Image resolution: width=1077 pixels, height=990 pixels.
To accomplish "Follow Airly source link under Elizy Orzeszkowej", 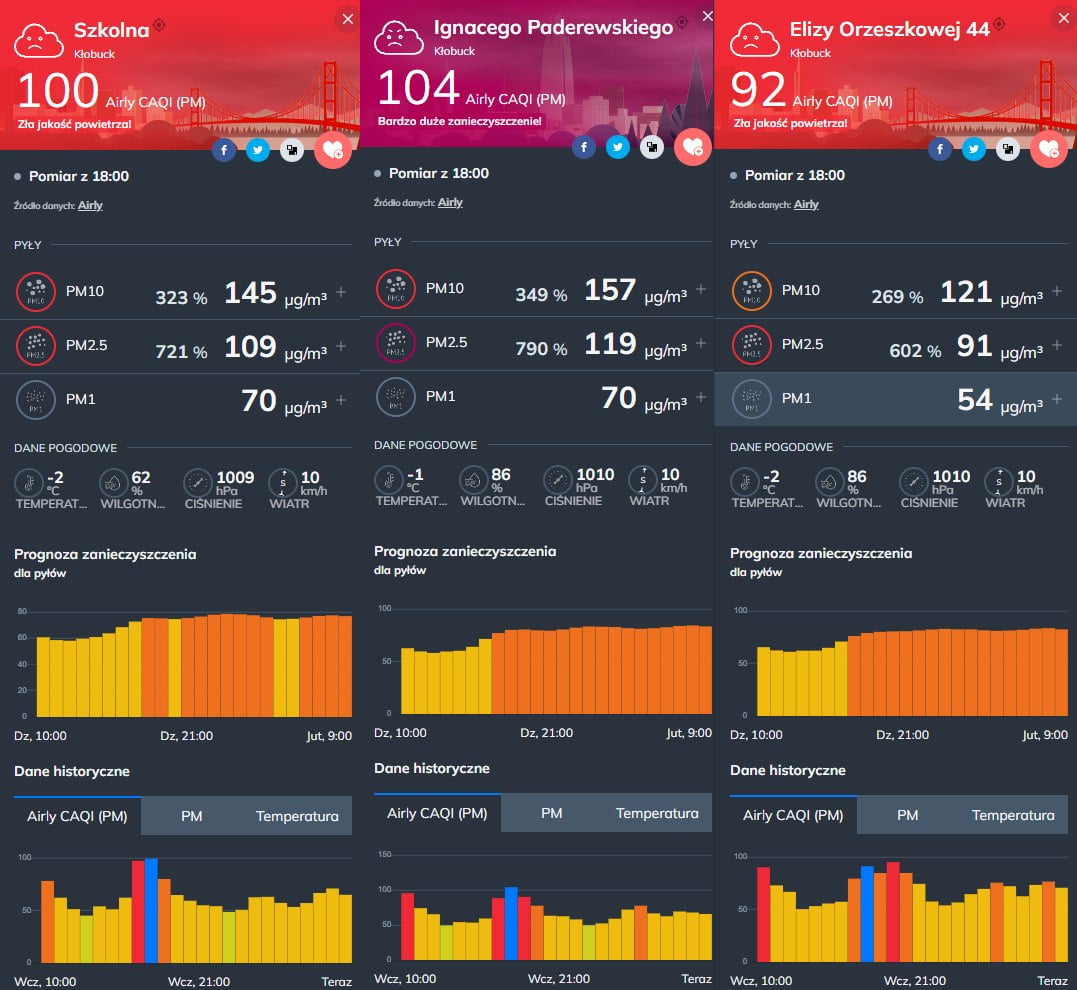I will [806, 204].
